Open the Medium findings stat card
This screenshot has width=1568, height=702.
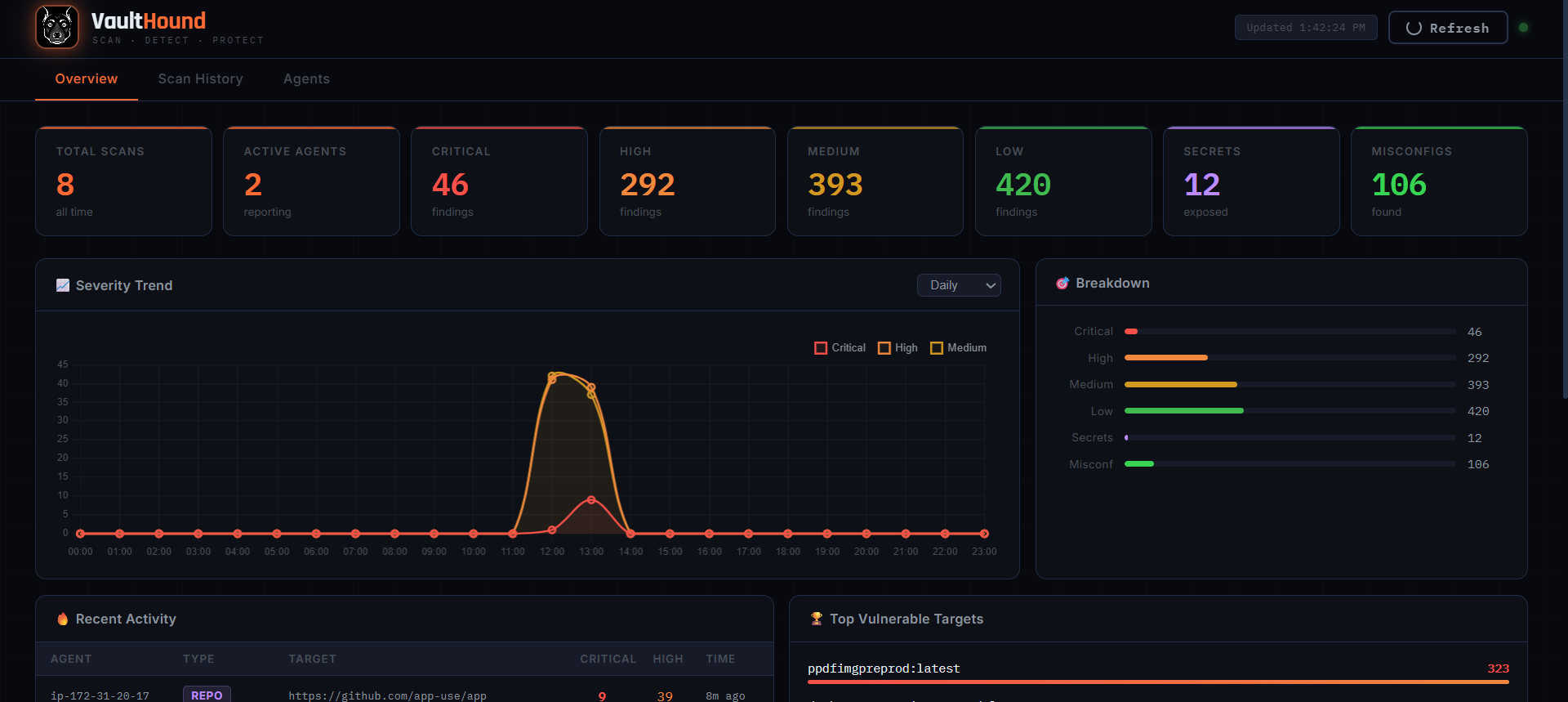[875, 181]
